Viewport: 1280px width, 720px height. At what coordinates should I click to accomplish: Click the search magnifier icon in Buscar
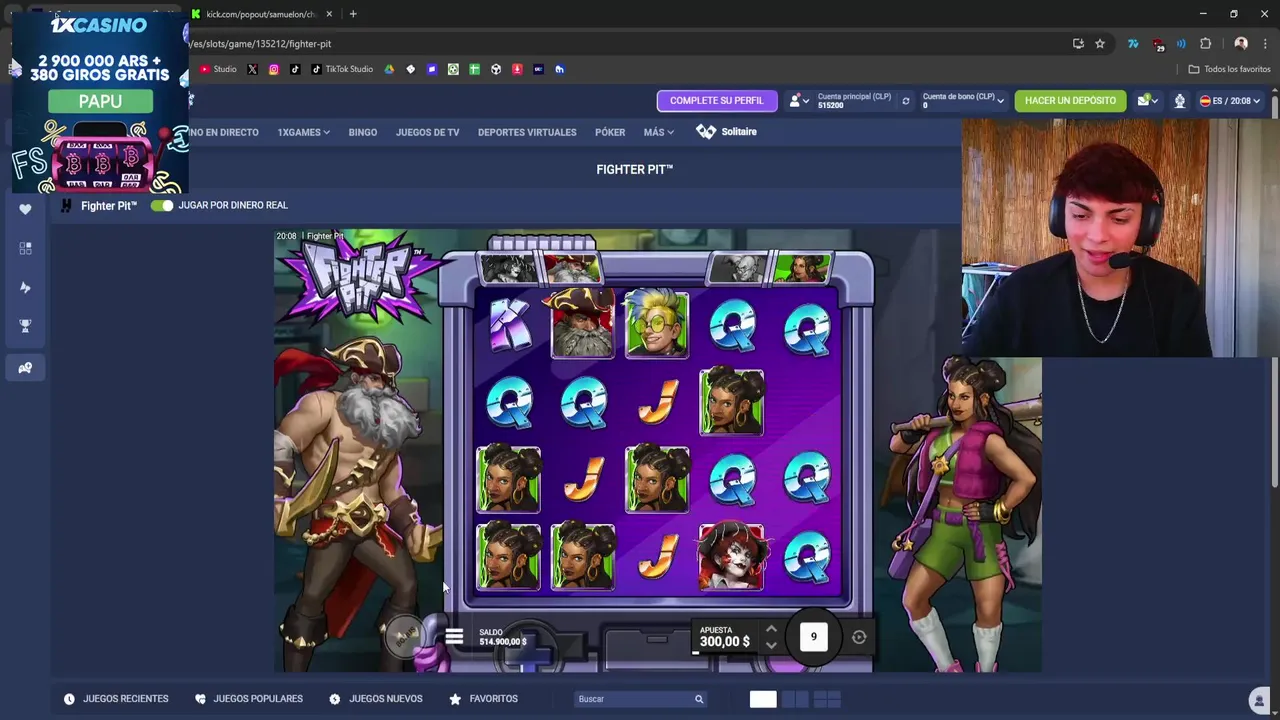click(699, 699)
